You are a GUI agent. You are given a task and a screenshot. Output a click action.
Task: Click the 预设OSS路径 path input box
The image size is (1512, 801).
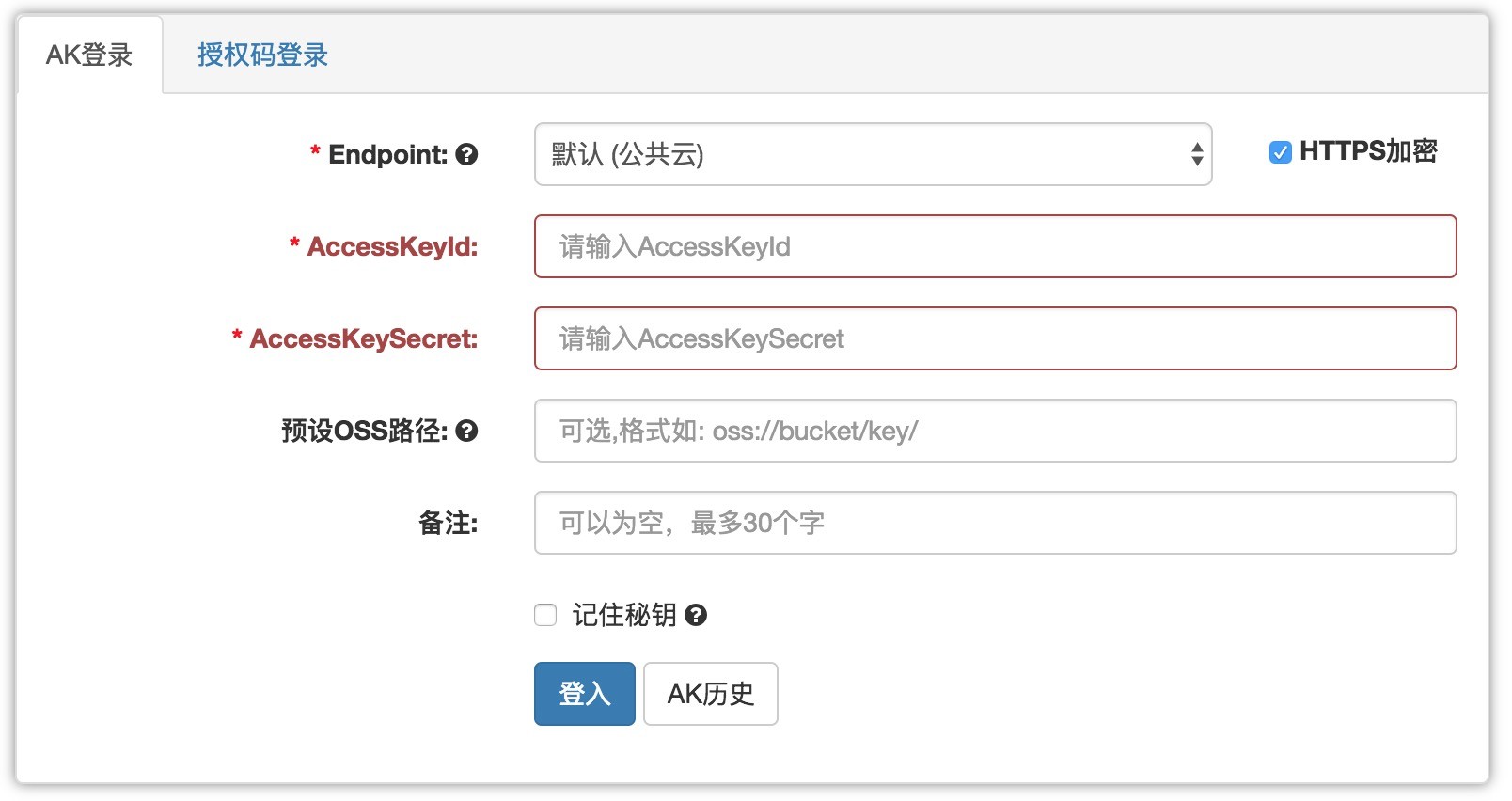click(x=995, y=431)
